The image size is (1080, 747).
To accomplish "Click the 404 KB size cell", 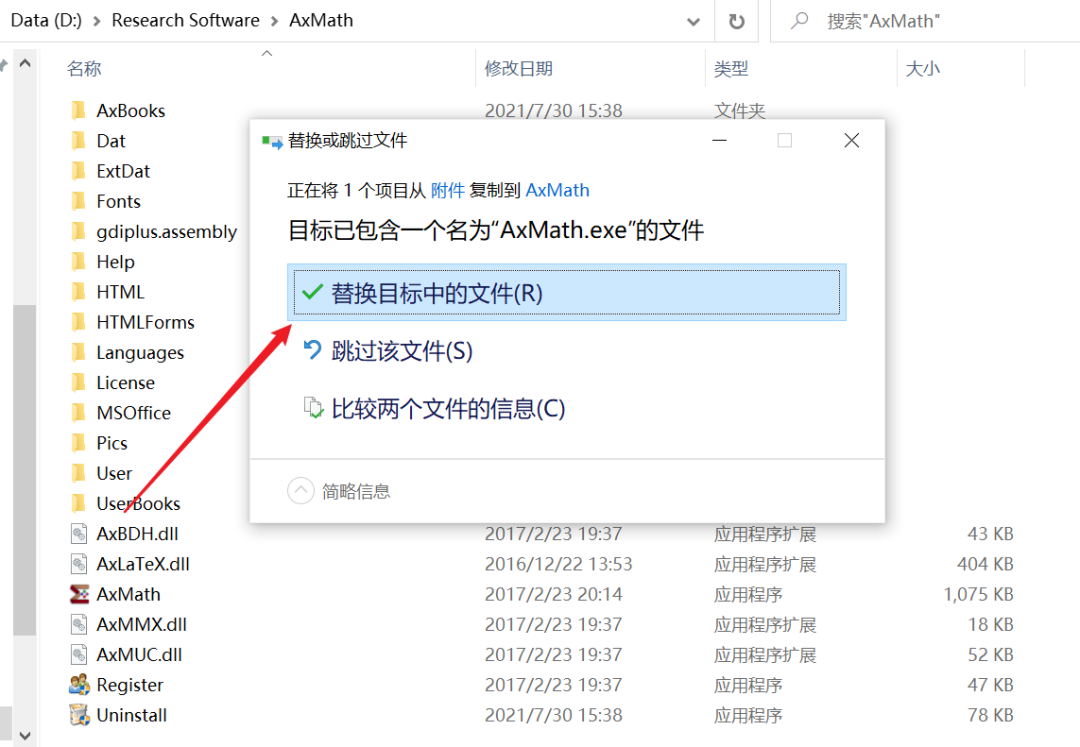I will tap(985, 564).
